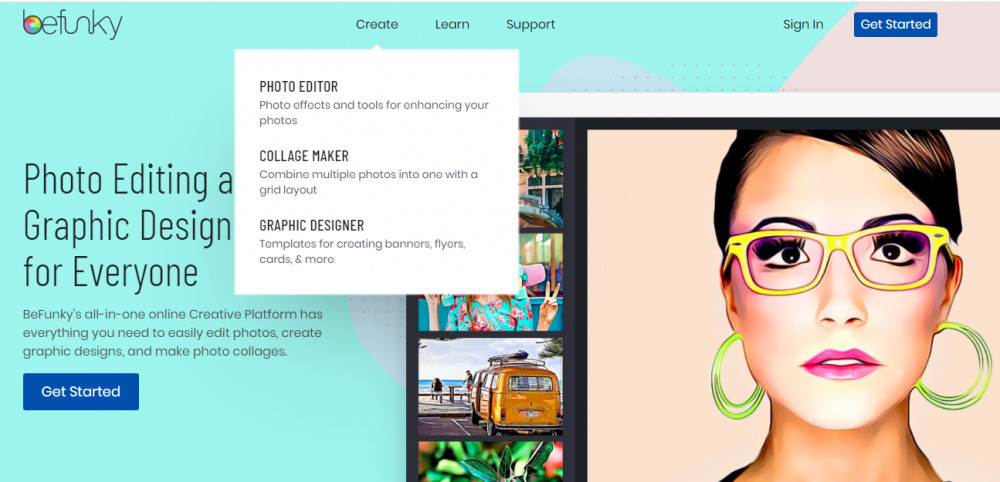Click the Sign In link

point(803,24)
